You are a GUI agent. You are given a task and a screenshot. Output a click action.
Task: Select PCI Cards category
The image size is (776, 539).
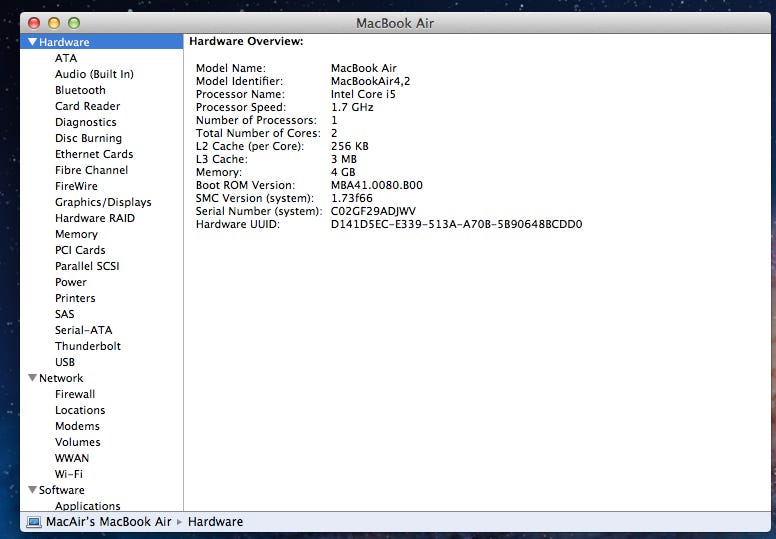pos(80,250)
